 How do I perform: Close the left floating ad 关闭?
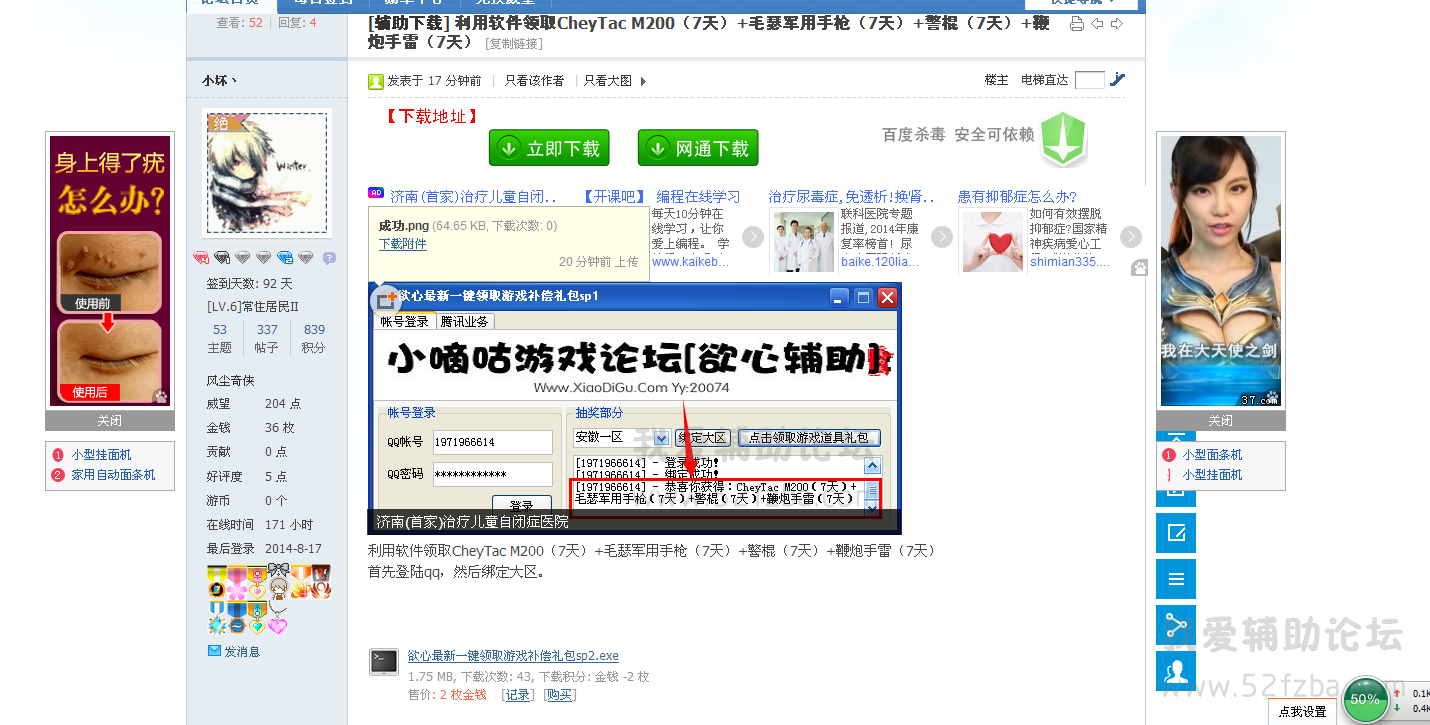coord(110,421)
